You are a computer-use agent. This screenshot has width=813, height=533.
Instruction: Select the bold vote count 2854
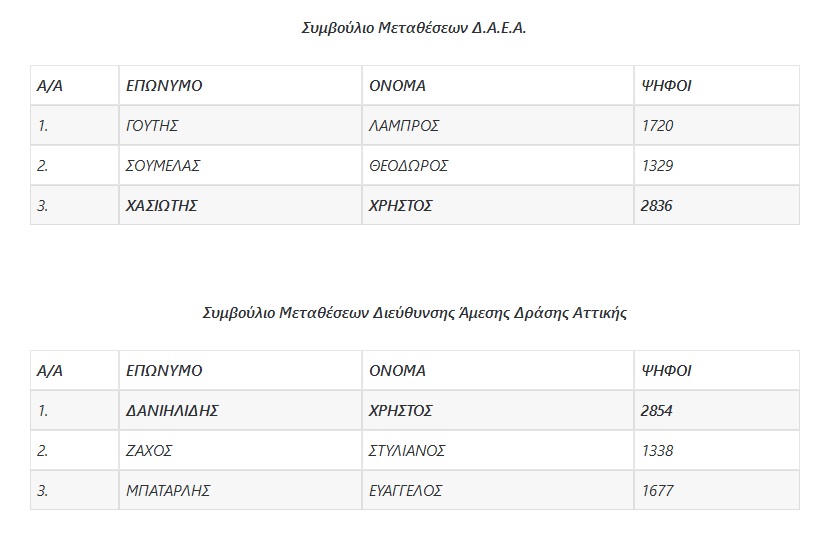pos(657,410)
